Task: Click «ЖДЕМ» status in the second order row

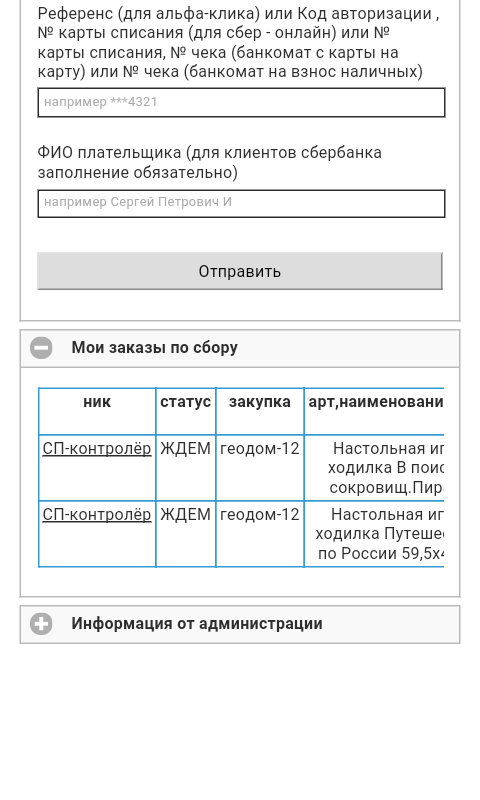Action: point(186,514)
